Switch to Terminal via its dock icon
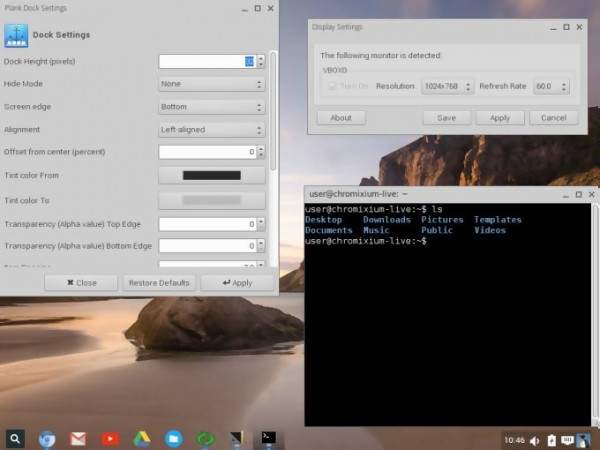 (x=269, y=438)
